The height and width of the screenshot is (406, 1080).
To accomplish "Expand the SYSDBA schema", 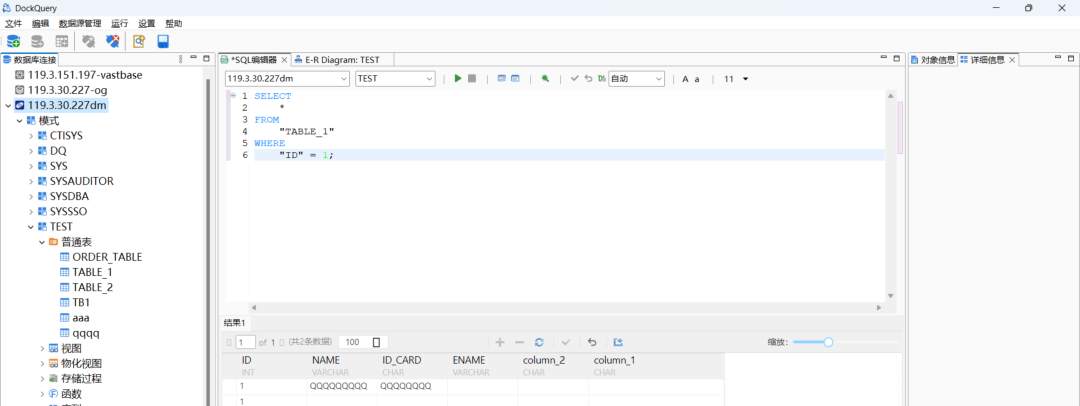I will click(x=31, y=196).
